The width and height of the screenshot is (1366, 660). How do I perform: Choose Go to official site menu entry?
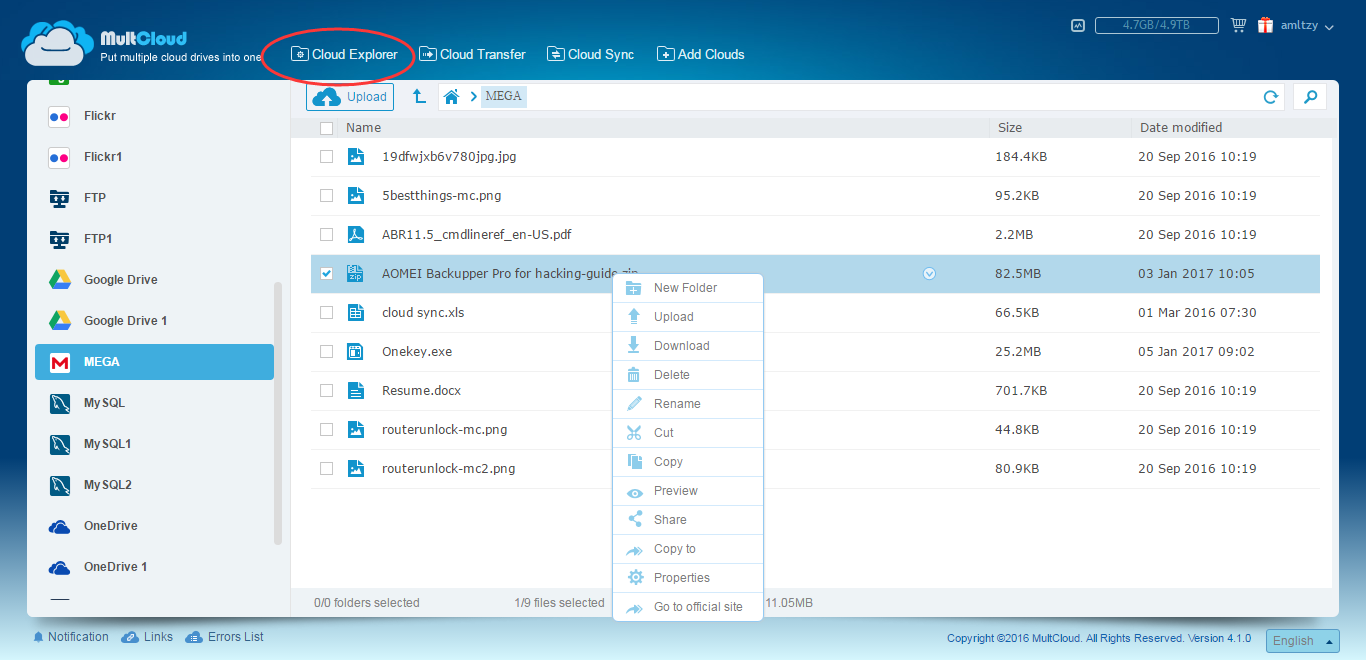pos(688,607)
